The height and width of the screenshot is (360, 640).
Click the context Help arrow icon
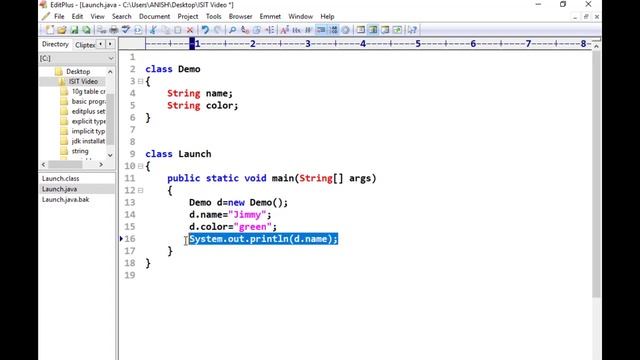click(x=412, y=30)
